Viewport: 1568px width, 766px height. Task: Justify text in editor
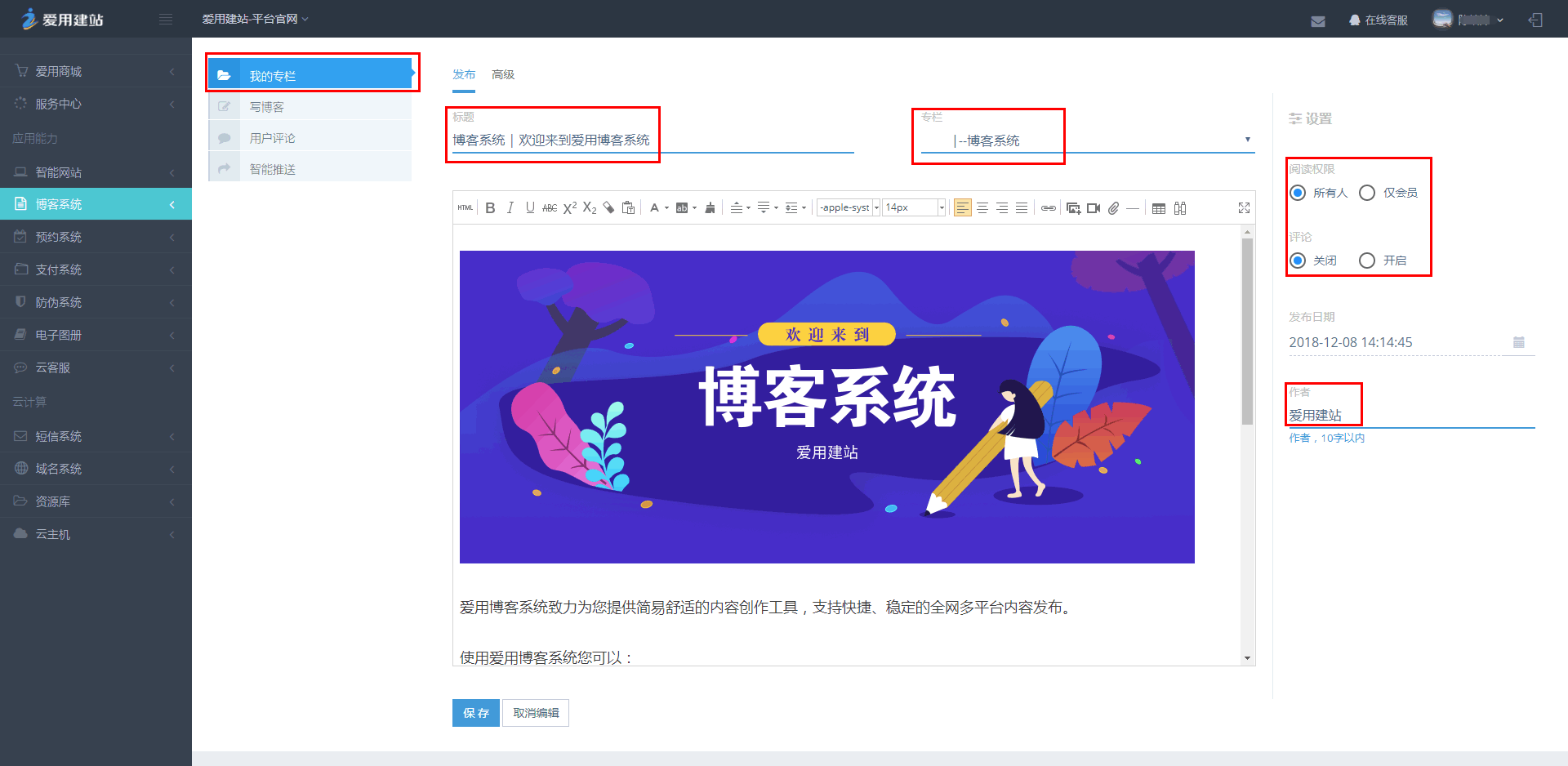click(1022, 208)
